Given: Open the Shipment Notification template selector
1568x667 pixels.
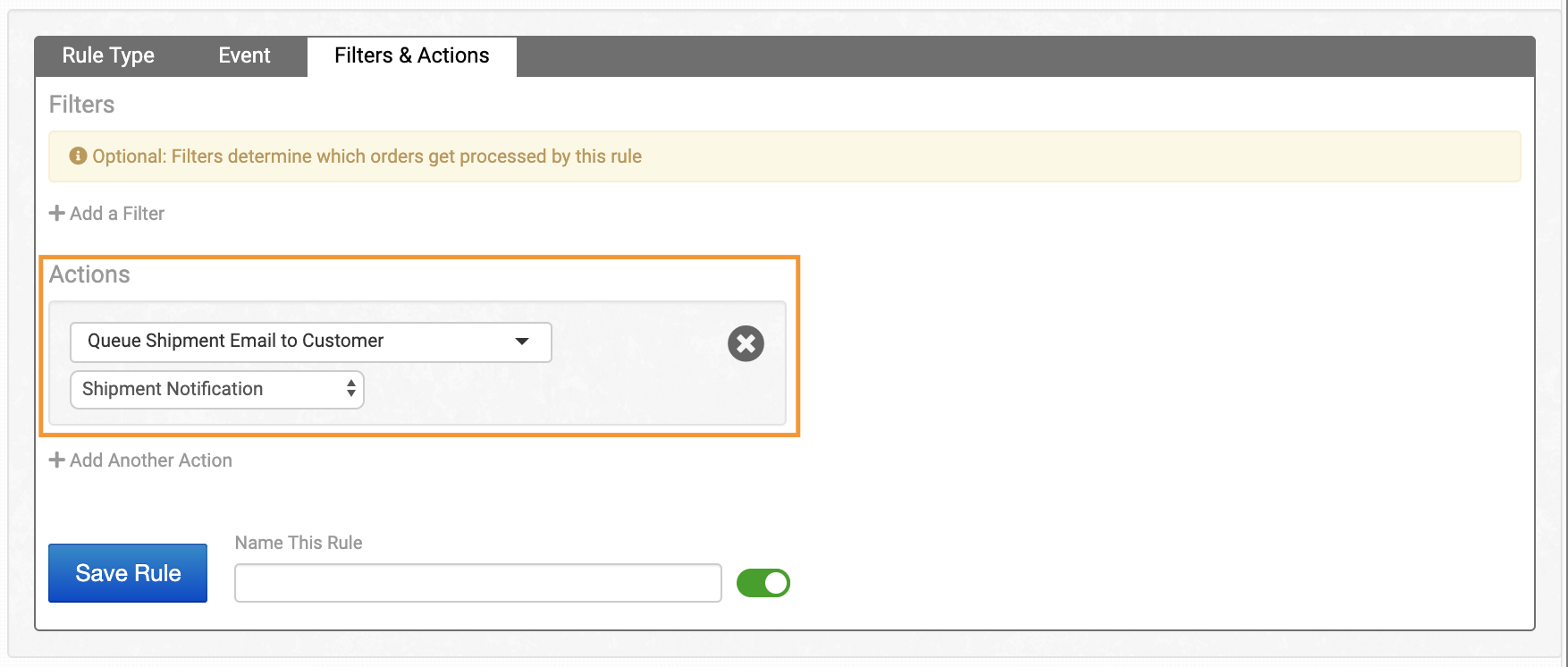Looking at the screenshot, I should [x=215, y=389].
